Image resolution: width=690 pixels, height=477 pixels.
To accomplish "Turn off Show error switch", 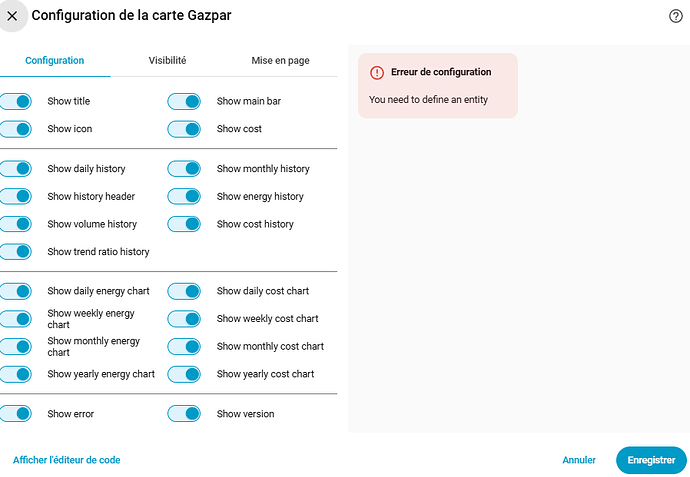I will (15, 414).
